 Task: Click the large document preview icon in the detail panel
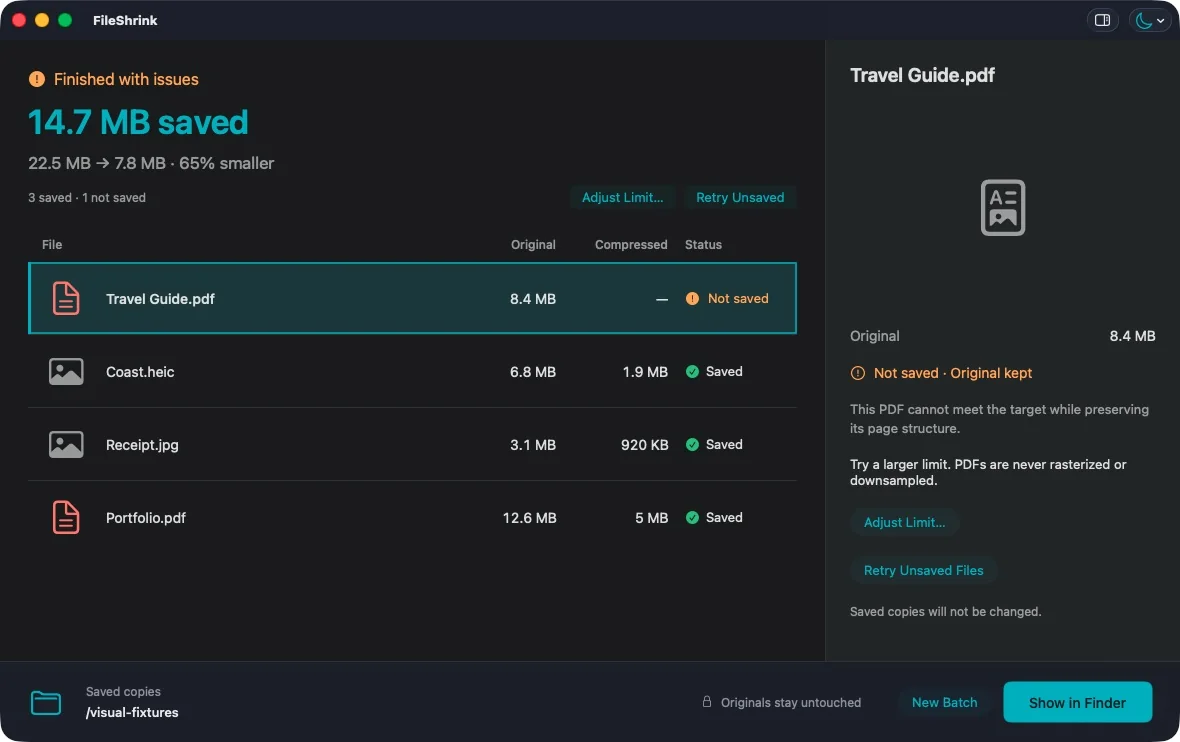pyautogui.click(x=1003, y=208)
